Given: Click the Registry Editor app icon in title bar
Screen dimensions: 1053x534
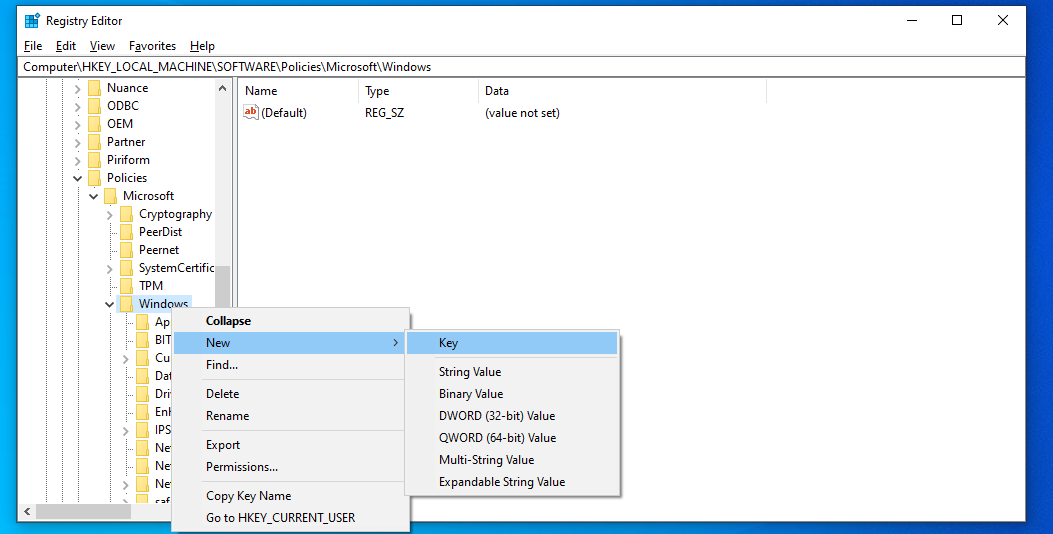Looking at the screenshot, I should (x=32, y=21).
